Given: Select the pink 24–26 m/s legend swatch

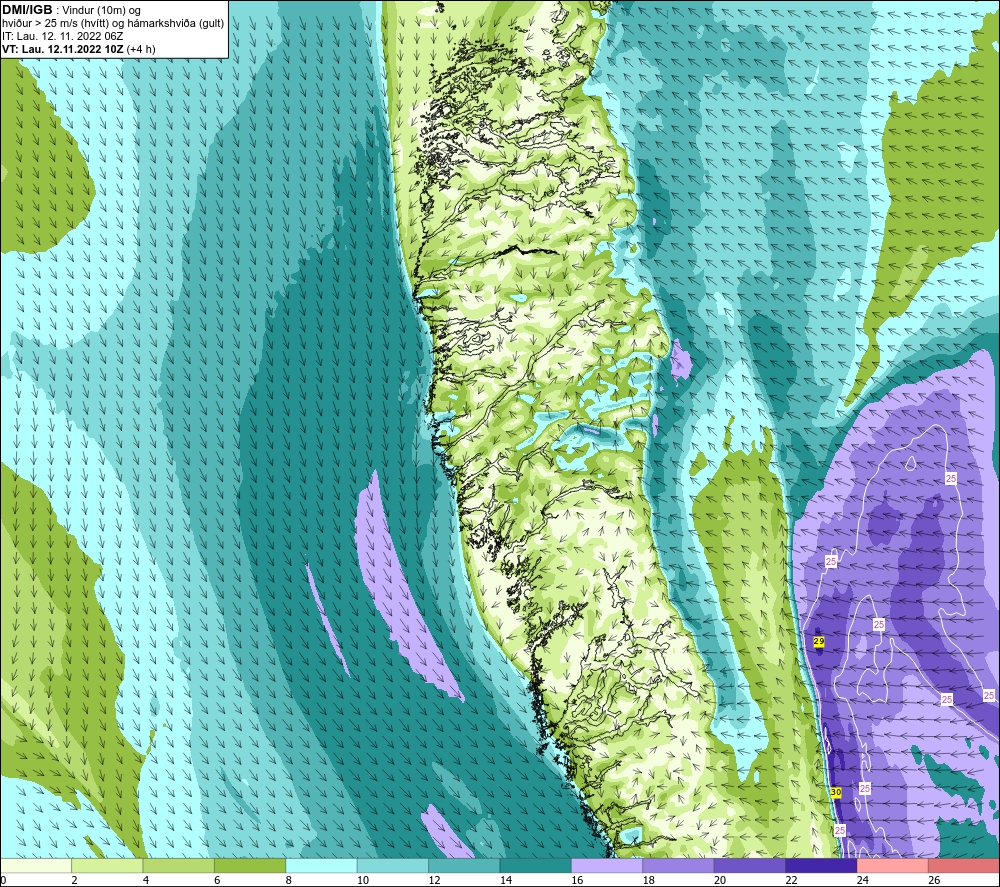Looking at the screenshot, I should click(893, 865).
